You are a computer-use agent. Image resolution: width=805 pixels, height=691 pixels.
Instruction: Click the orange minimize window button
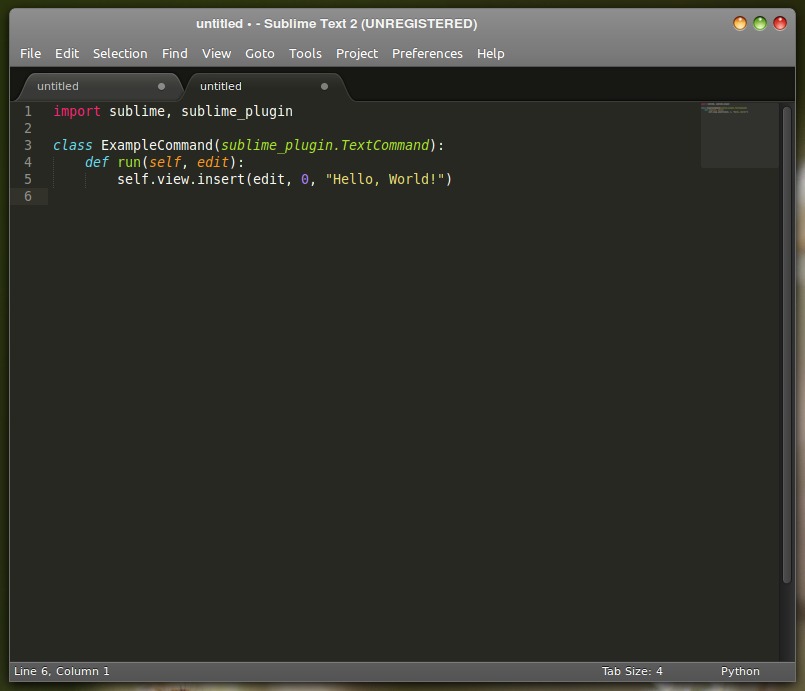pyautogui.click(x=740, y=24)
